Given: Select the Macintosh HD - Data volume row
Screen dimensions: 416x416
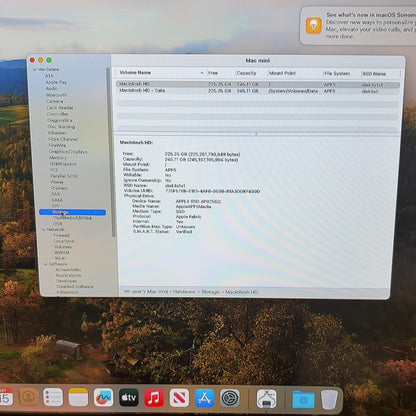Looking at the screenshot, I should click(x=258, y=91).
